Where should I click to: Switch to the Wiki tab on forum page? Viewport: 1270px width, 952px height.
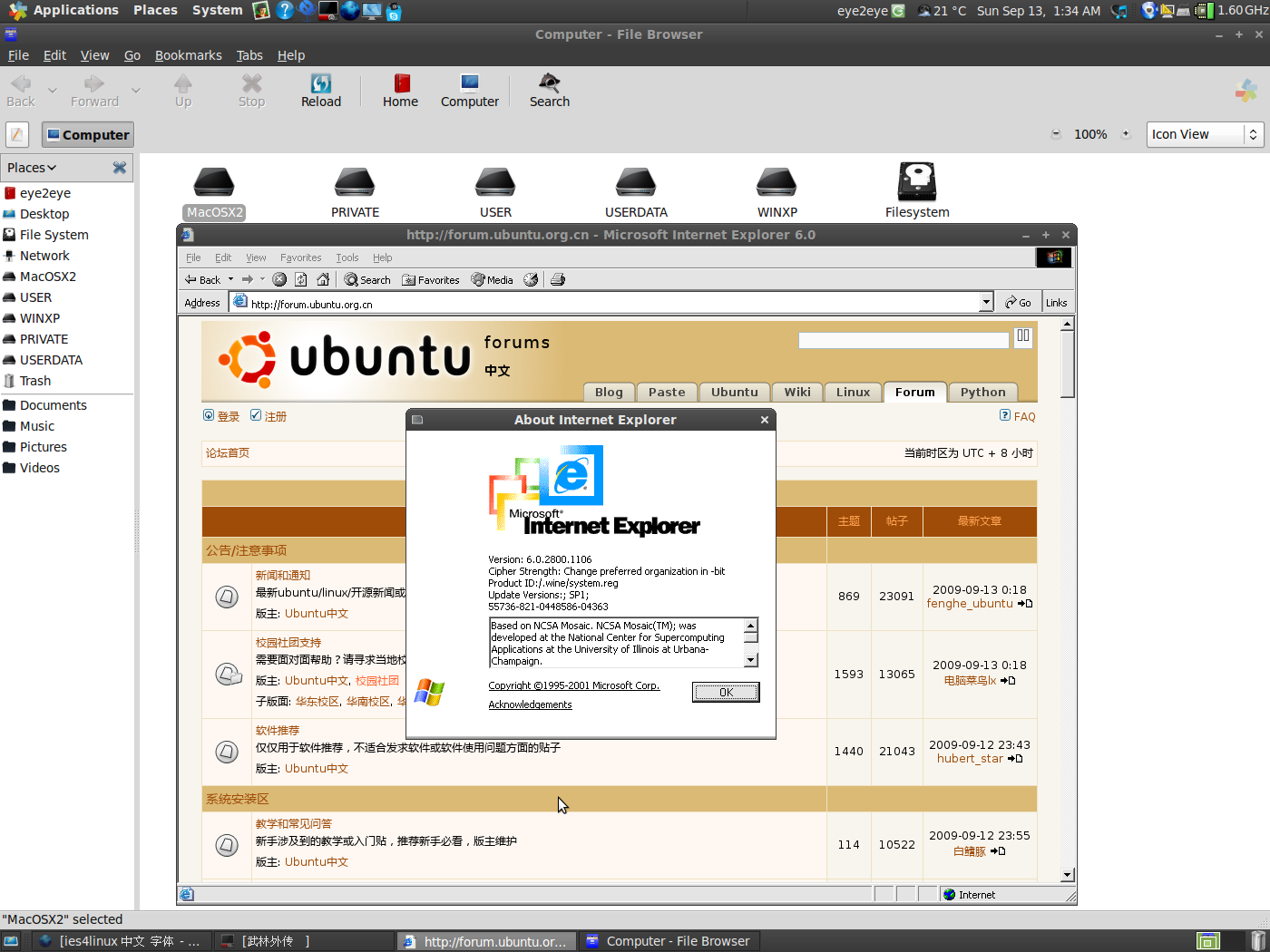coord(797,392)
